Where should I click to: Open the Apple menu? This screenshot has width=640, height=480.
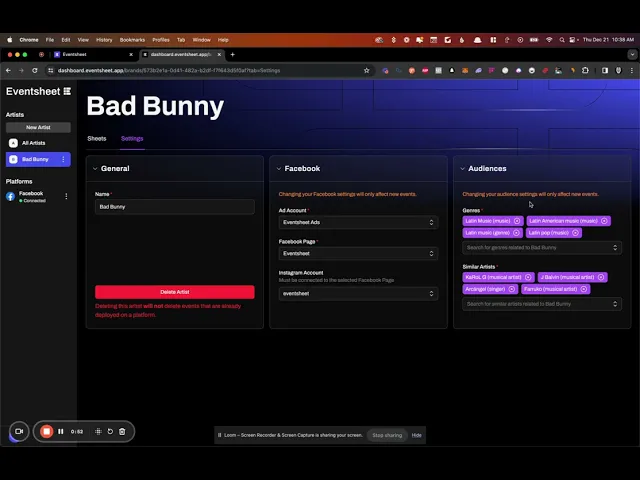[x=10, y=40]
